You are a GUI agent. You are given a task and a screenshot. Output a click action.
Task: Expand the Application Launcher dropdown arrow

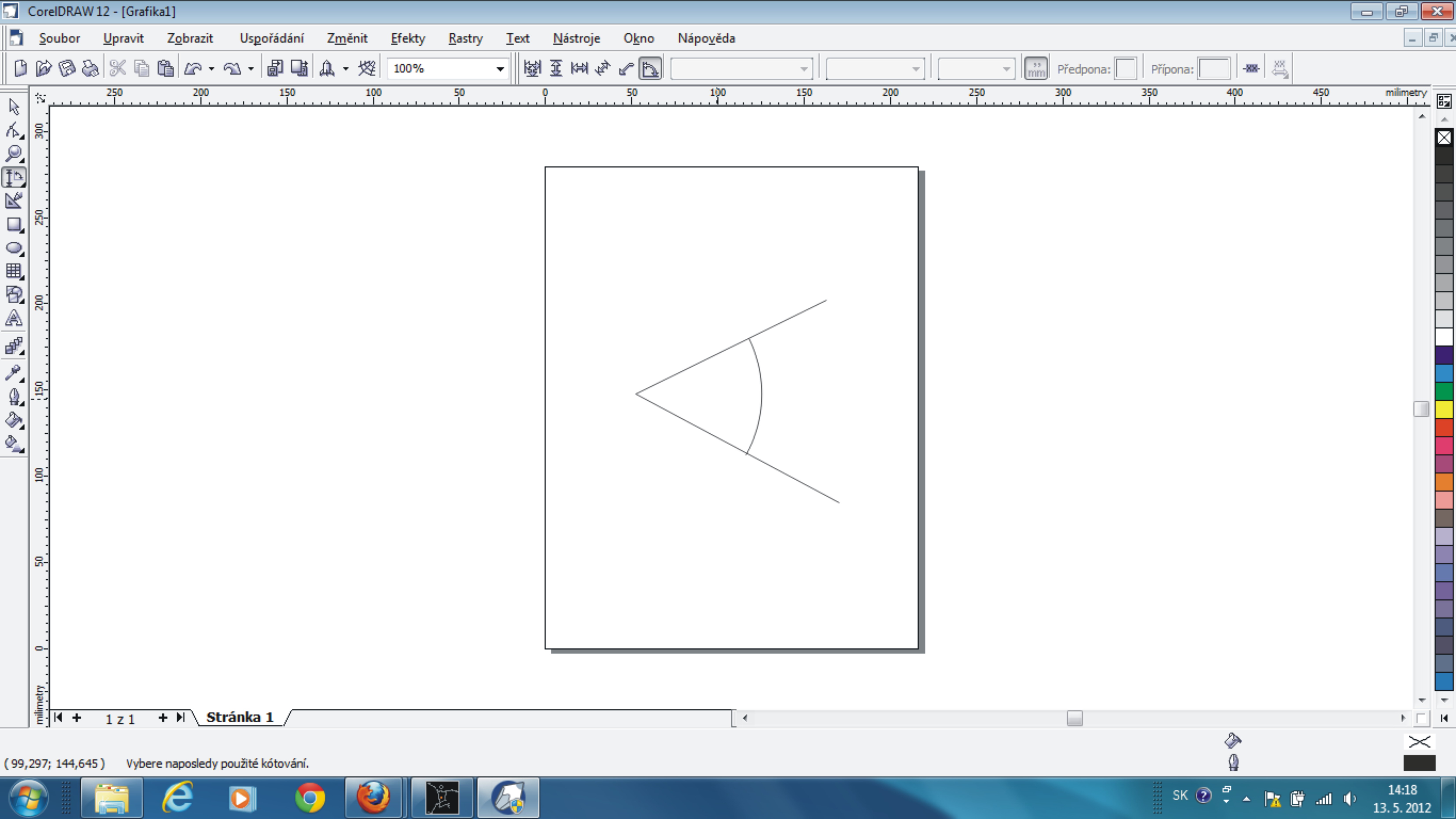pos(345,69)
